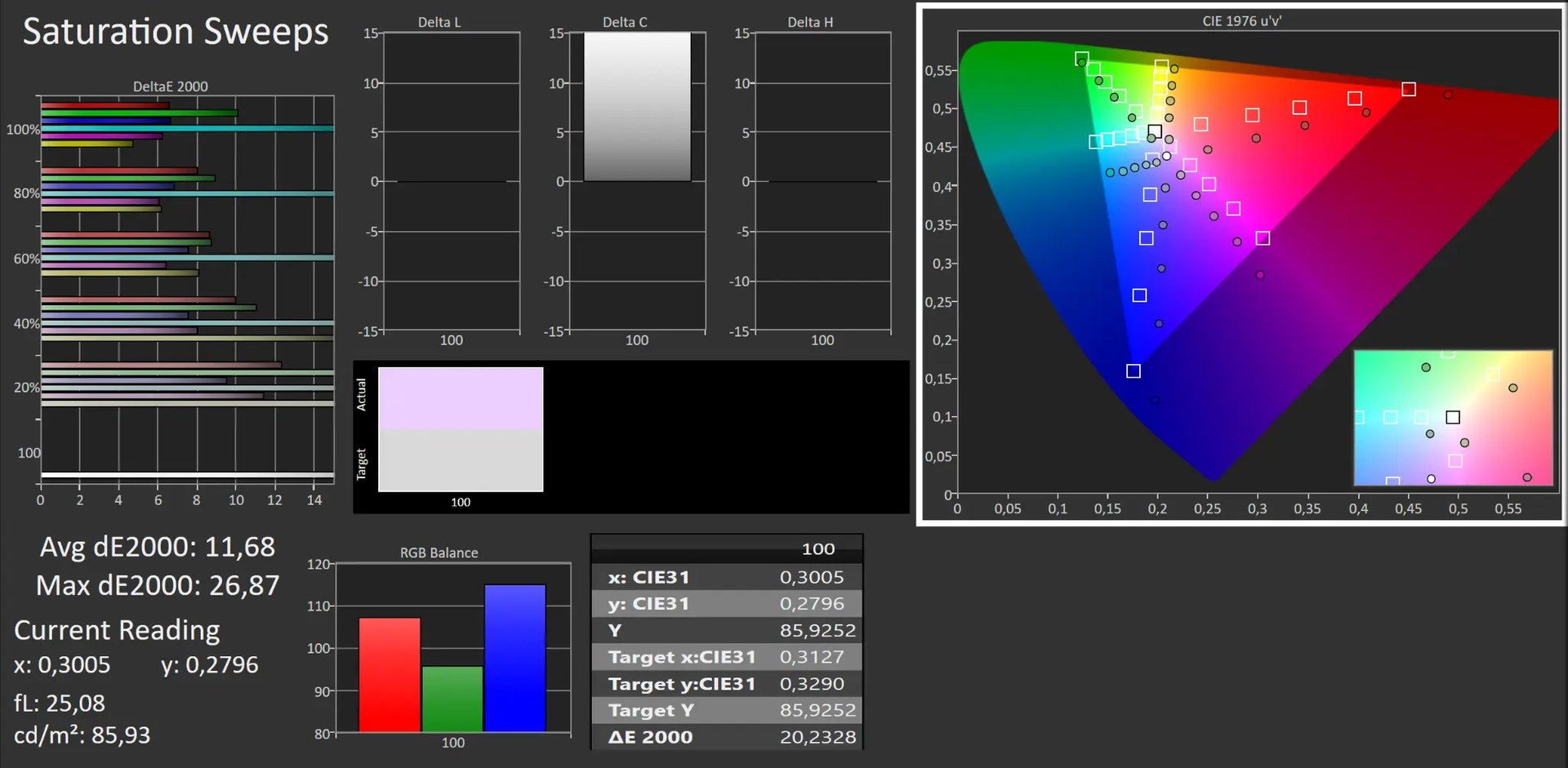Image resolution: width=1568 pixels, height=768 pixels.
Task: Click the Delta L chart title
Action: [x=439, y=22]
